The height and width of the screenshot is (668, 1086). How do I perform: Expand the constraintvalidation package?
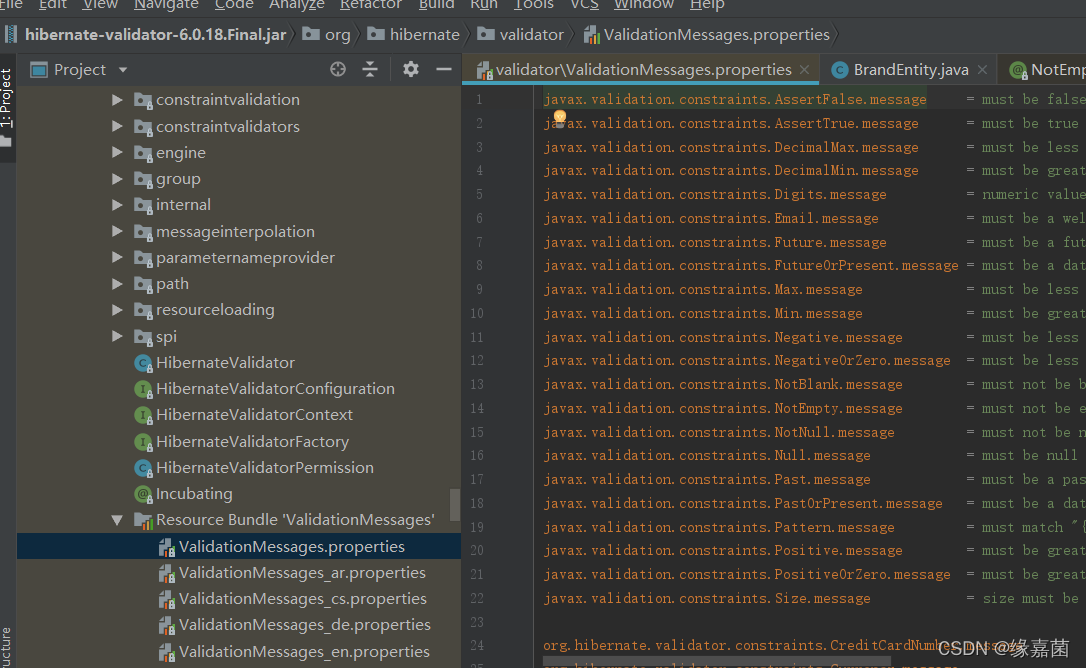(117, 100)
